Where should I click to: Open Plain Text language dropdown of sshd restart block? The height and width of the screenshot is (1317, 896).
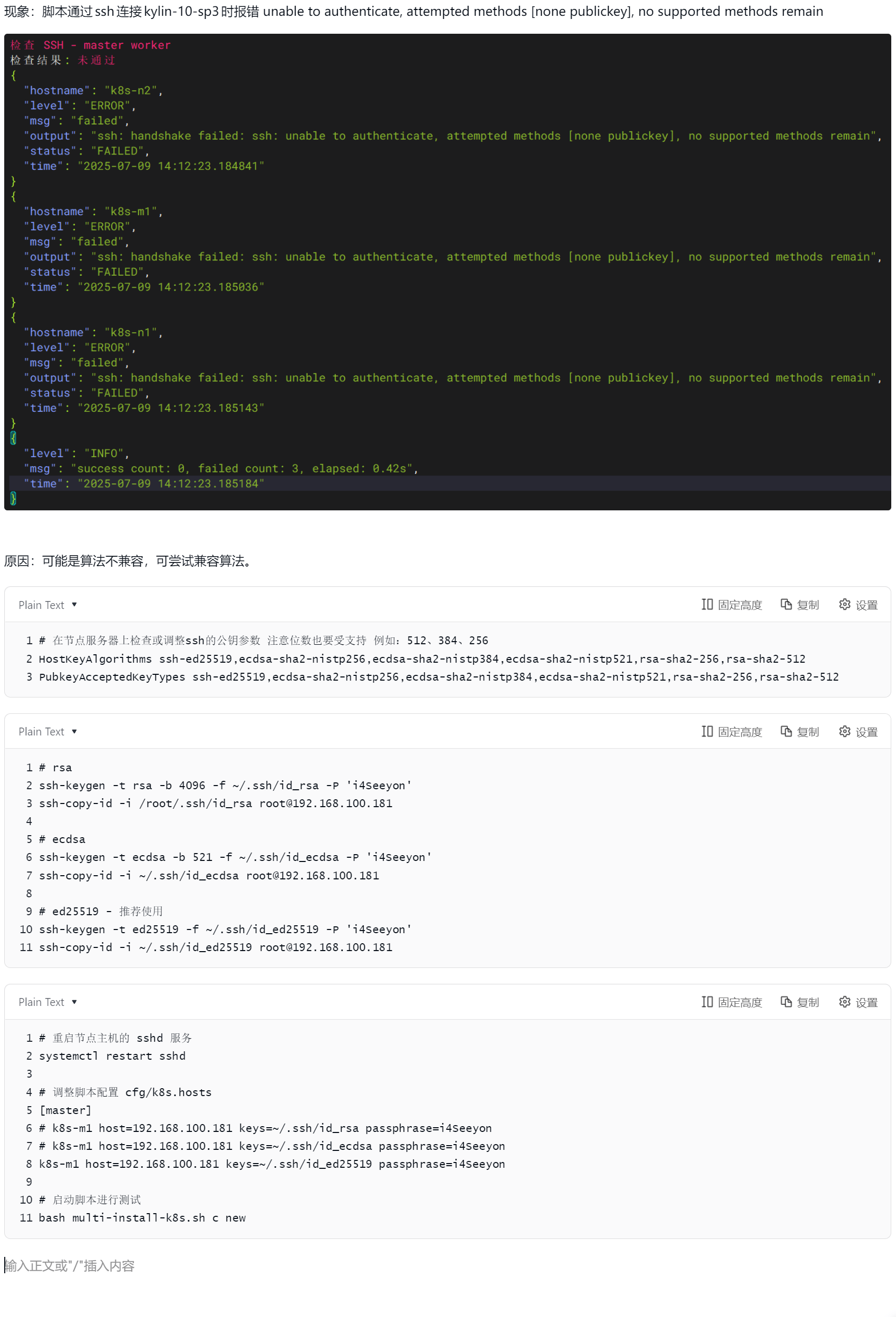47,1002
